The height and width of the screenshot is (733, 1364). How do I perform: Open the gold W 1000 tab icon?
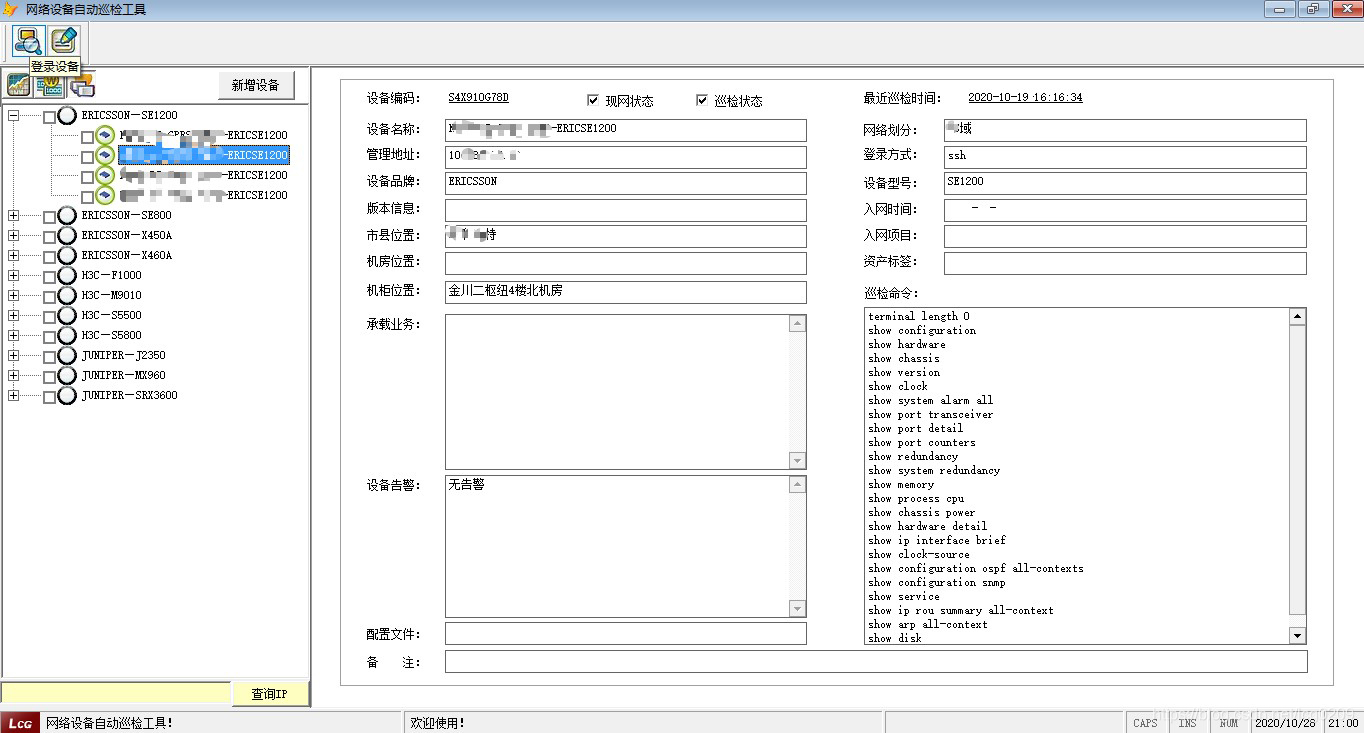[x=49, y=86]
